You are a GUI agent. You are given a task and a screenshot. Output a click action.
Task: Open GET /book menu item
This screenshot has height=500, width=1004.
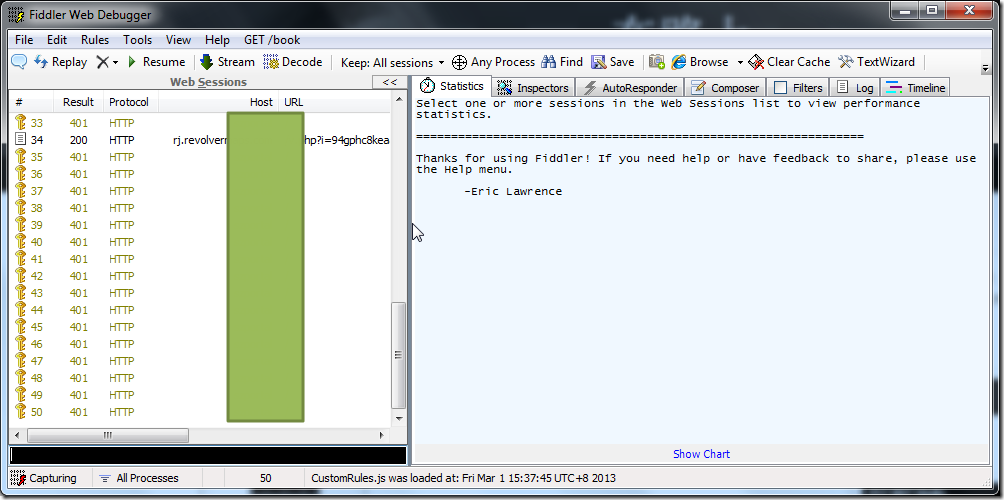(x=272, y=40)
